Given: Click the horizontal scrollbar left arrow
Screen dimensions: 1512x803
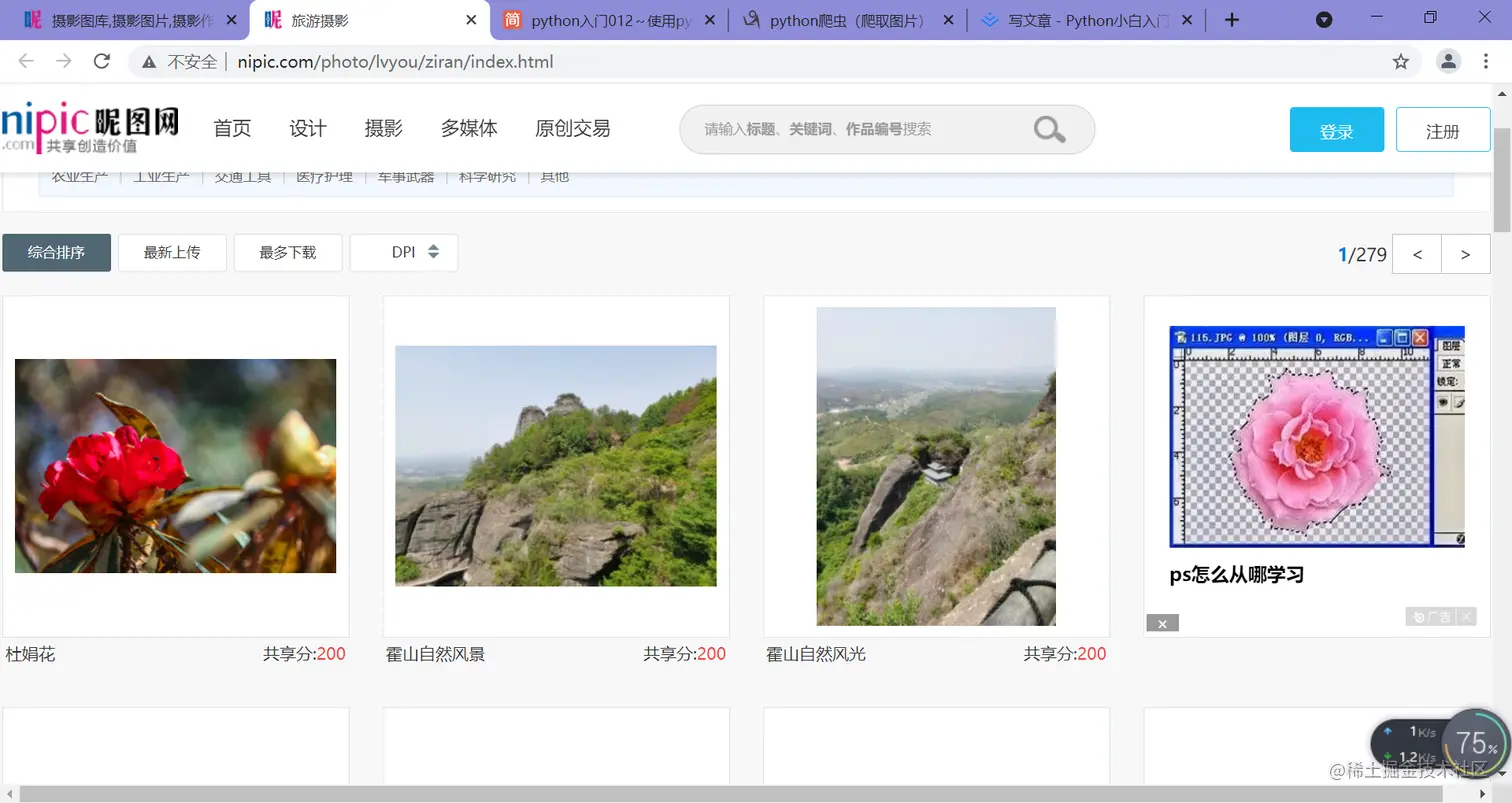Looking at the screenshot, I should (x=9, y=794).
